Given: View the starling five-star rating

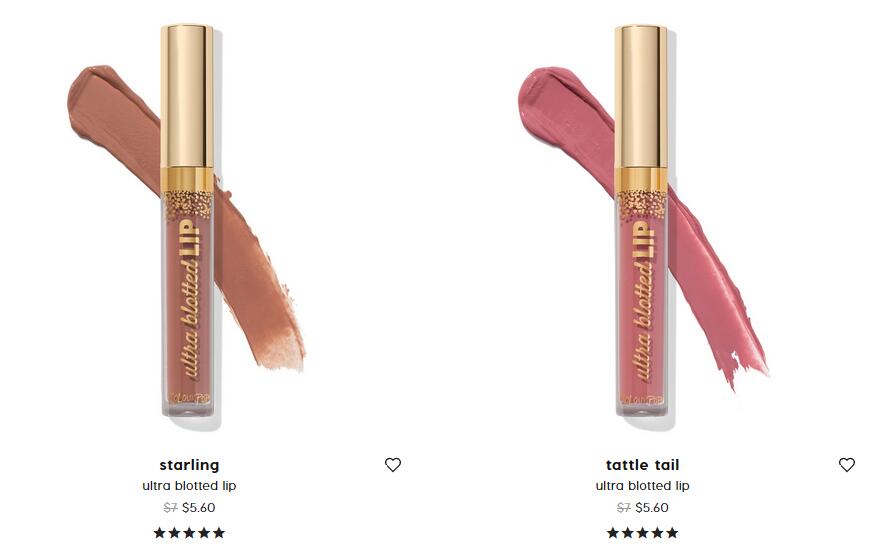Looking at the screenshot, I should point(189,533).
